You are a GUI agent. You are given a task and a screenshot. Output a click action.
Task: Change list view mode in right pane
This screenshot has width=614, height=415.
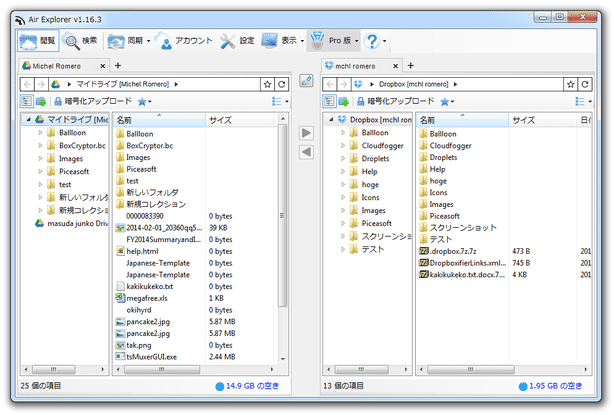click(583, 102)
